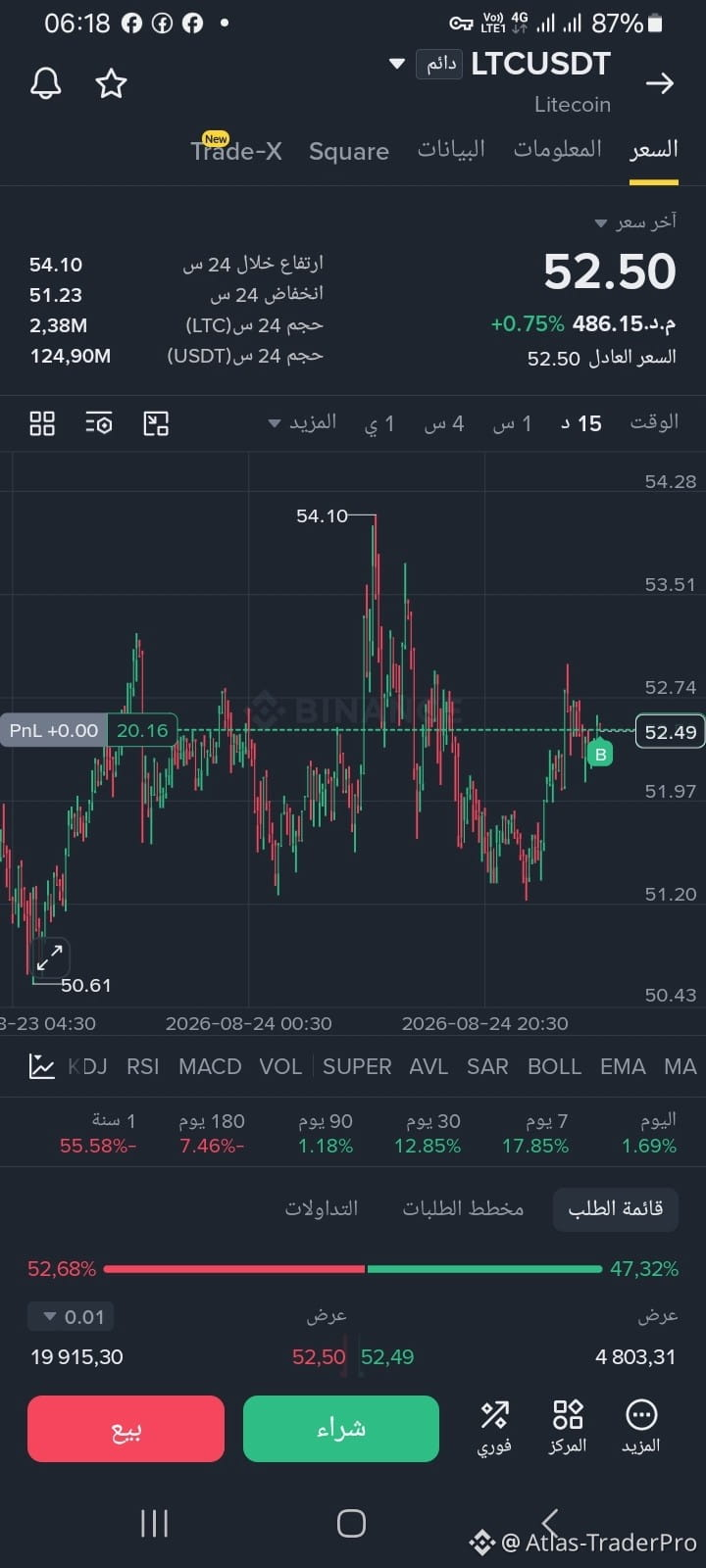This screenshot has height=1568, width=706.
Task: Select the التداولات trades tab
Action: coord(322,1208)
